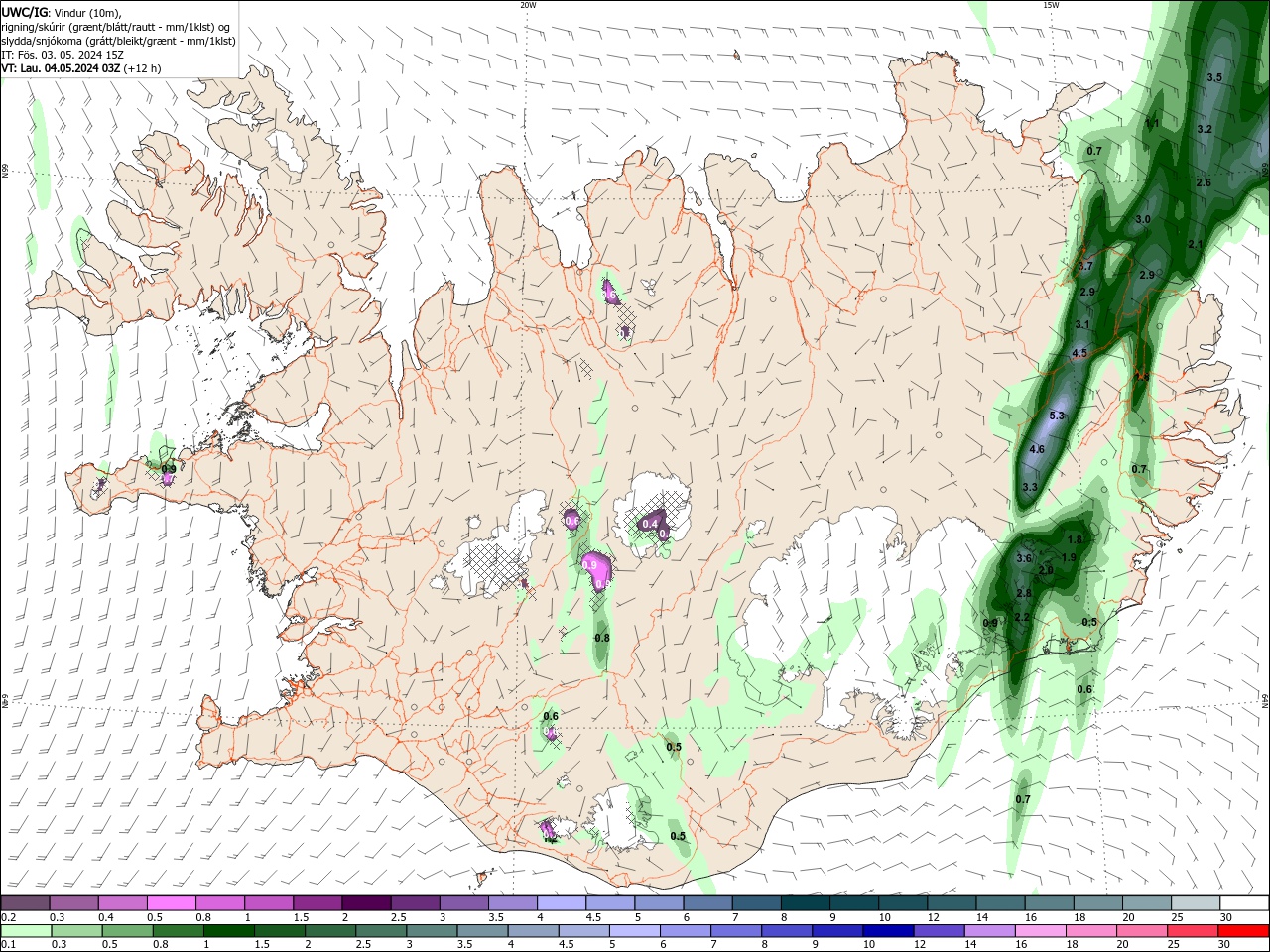
Task: Click the '3.3' precipitation value on the map
Action: (1030, 487)
